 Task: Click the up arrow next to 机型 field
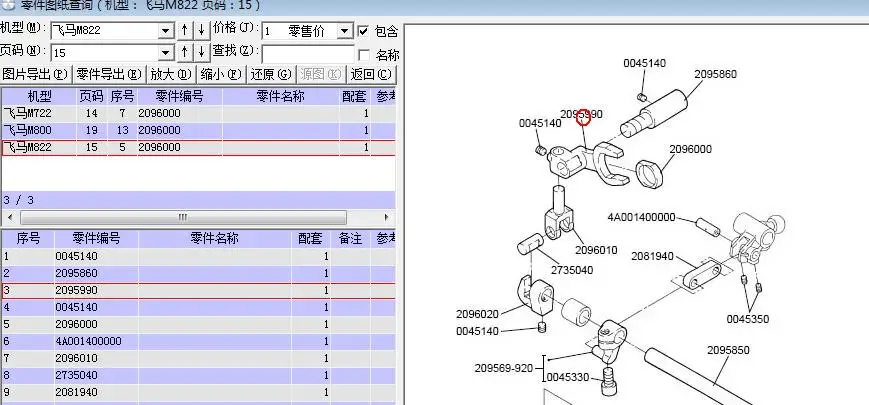point(185,30)
